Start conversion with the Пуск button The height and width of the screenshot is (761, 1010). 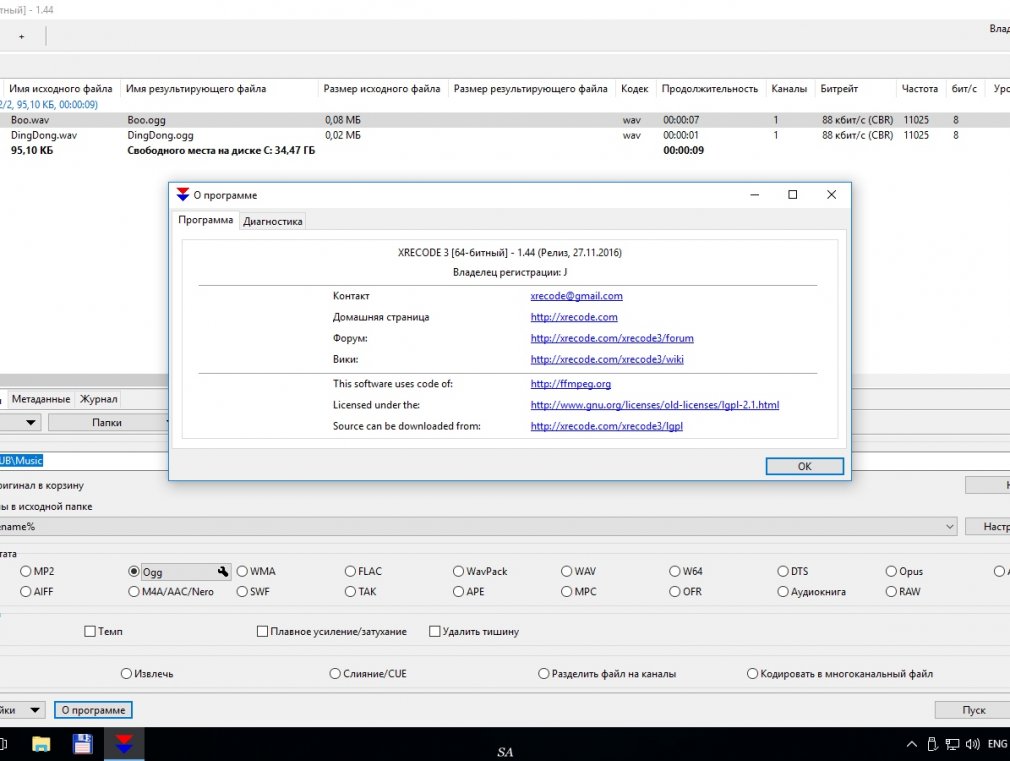(x=973, y=710)
